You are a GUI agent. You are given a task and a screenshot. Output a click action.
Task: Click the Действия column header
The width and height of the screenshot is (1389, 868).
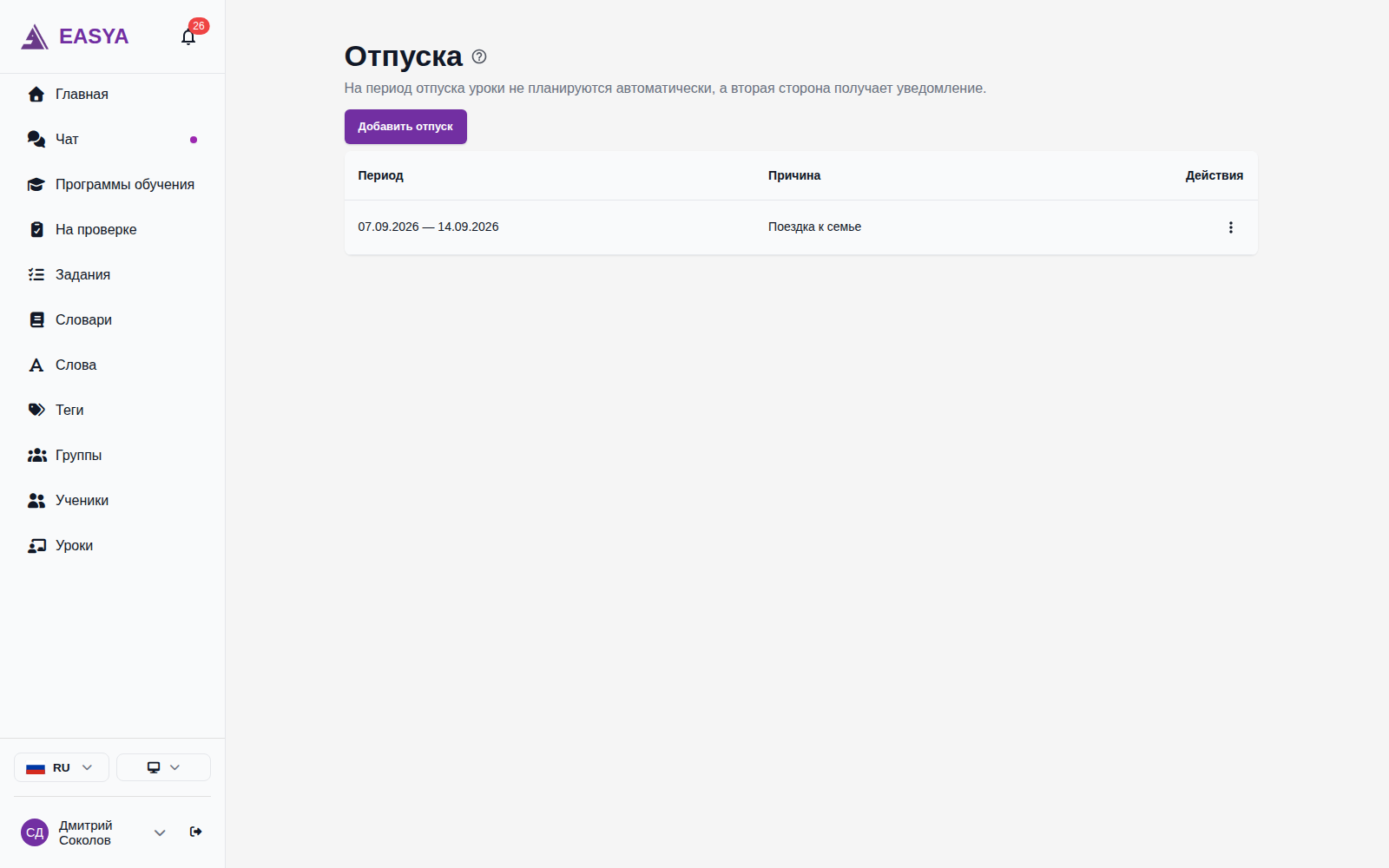[1215, 175]
